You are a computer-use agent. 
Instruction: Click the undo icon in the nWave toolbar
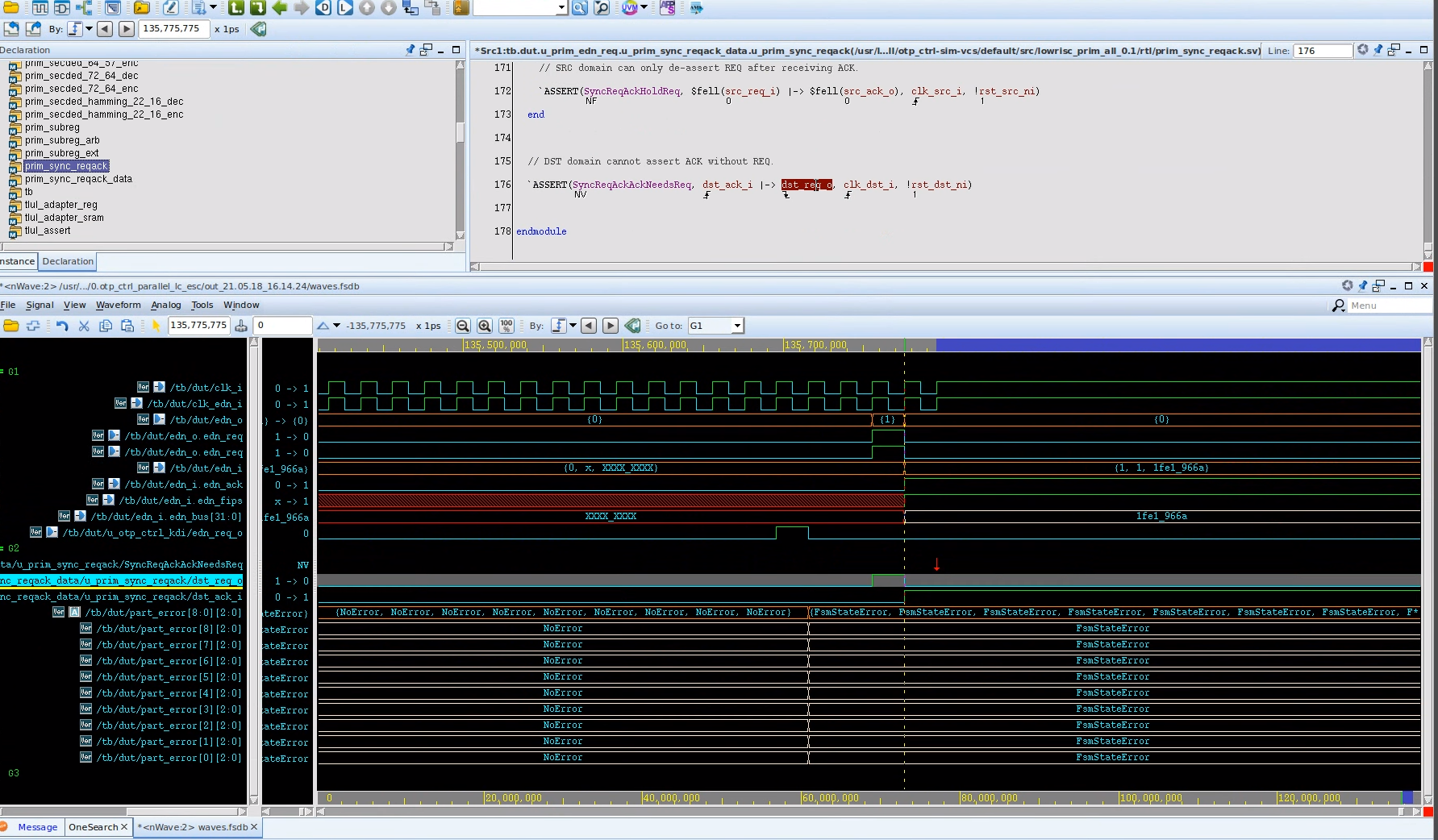click(62, 326)
